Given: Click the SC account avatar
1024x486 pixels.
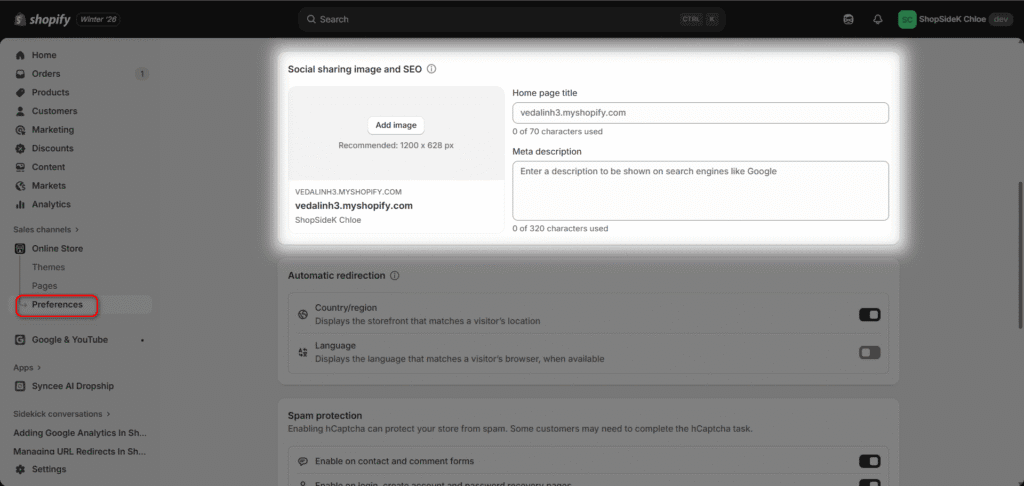Looking at the screenshot, I should [906, 20].
